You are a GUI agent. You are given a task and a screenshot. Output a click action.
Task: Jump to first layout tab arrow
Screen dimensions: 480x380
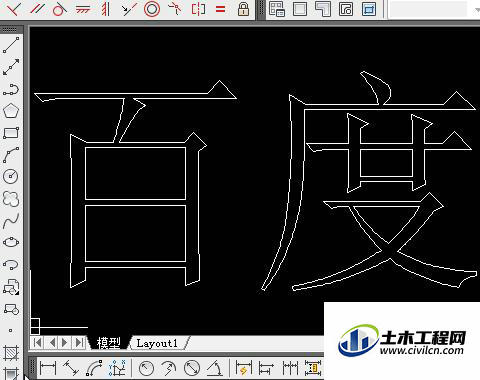pos(38,343)
